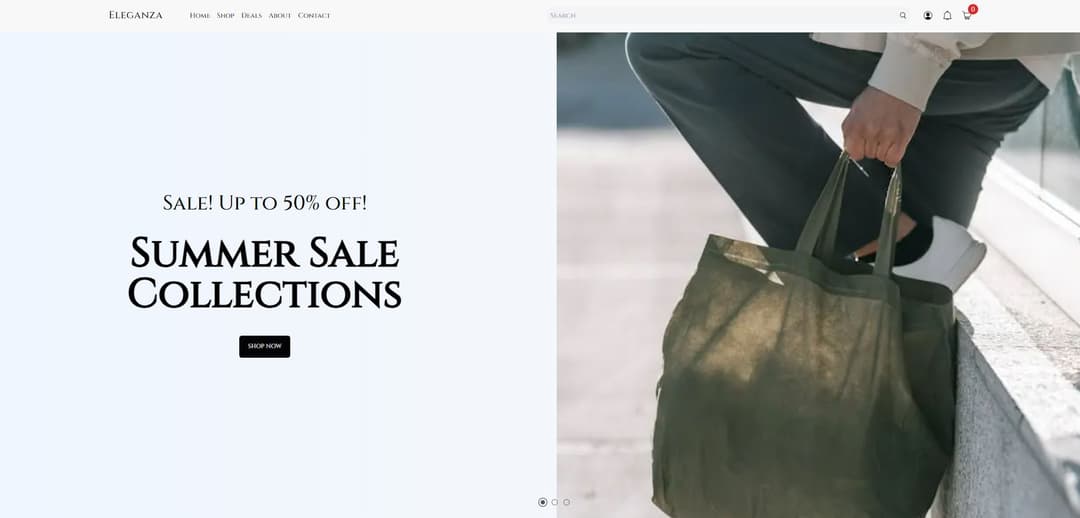Click the Sale Up to 50% off text

click(x=264, y=203)
